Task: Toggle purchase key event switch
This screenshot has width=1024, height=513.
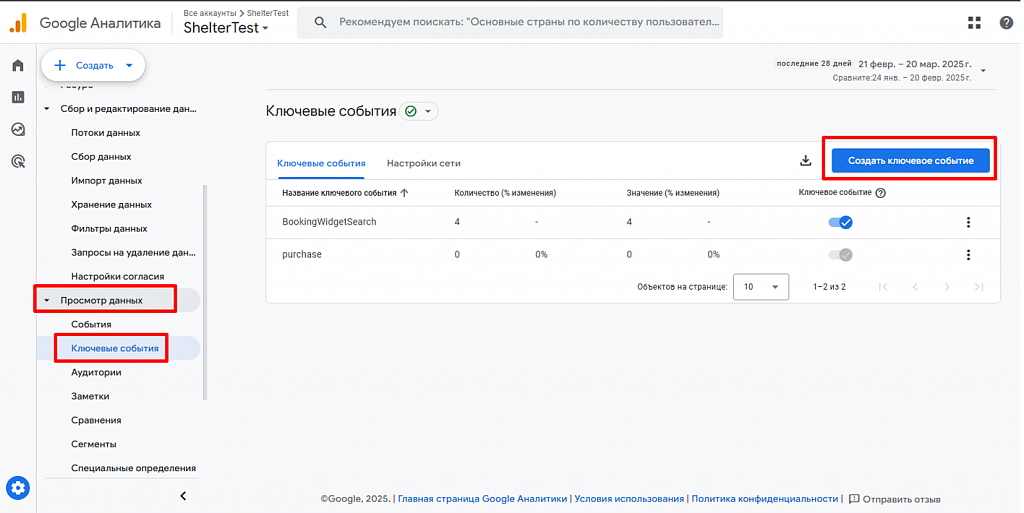Action: 840,255
